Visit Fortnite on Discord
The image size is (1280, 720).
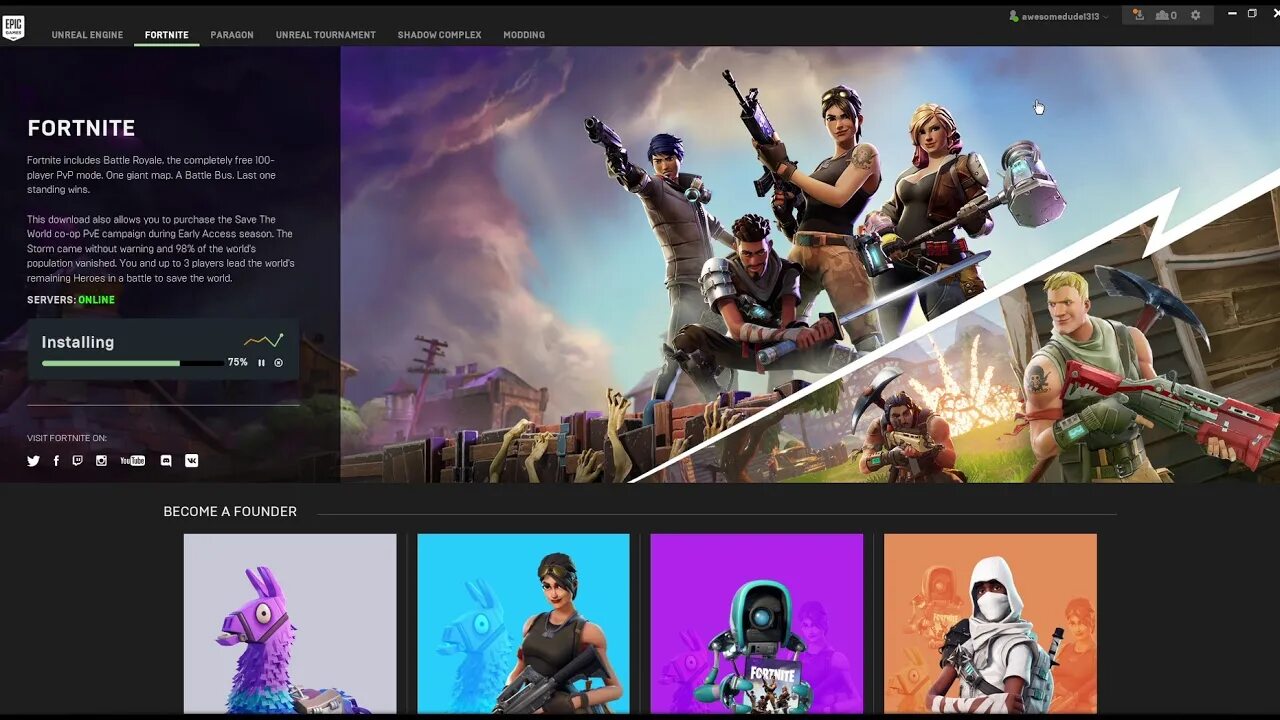click(166, 461)
